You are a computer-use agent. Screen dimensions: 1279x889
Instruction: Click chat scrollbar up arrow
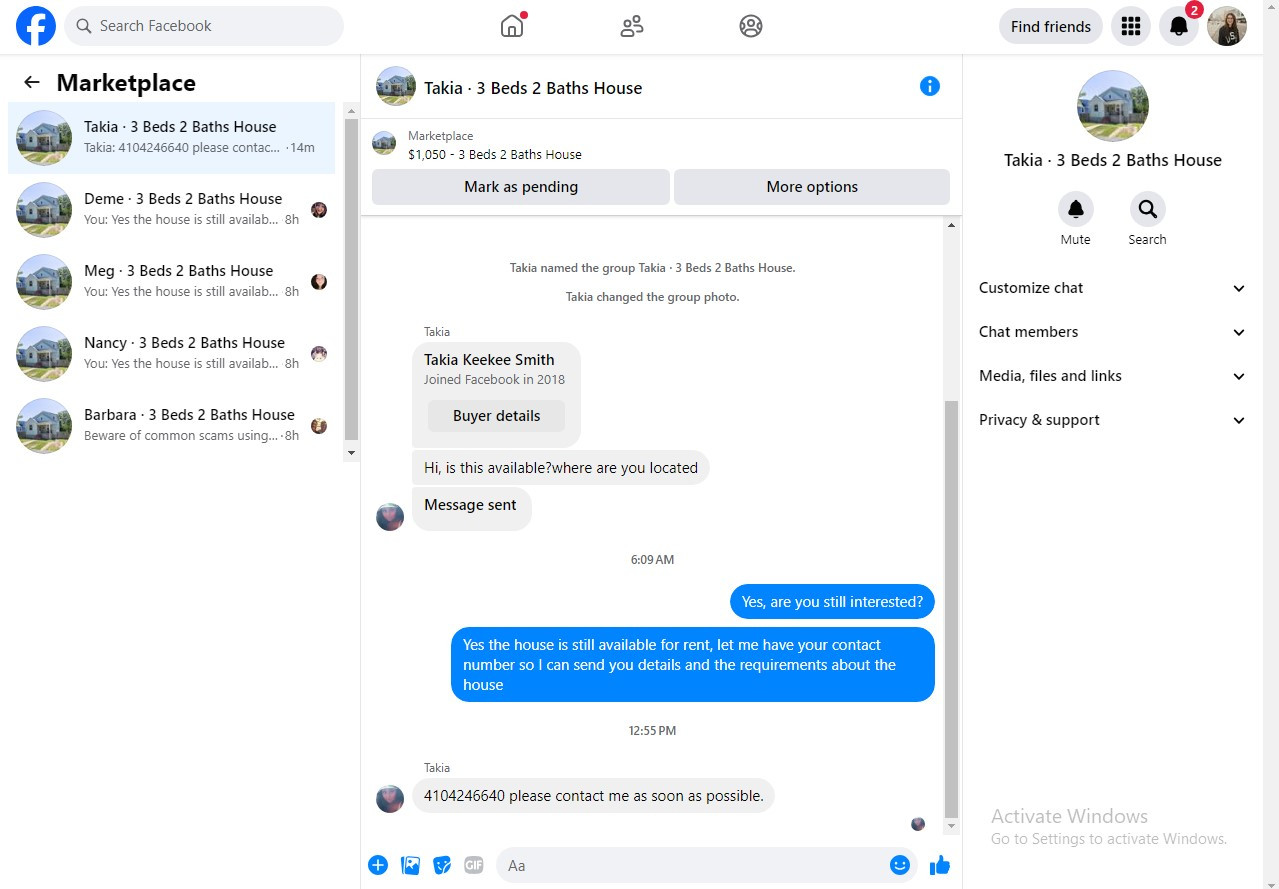coord(951,226)
